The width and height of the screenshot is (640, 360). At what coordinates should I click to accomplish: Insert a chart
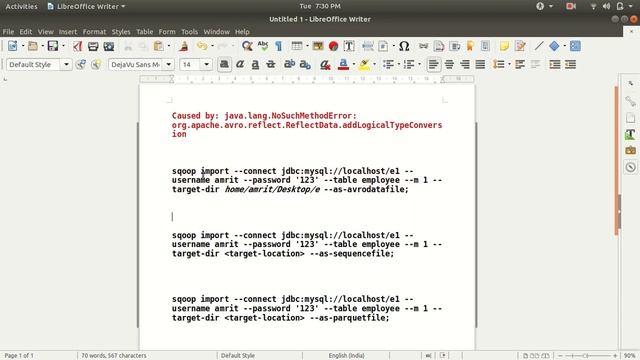(333, 46)
